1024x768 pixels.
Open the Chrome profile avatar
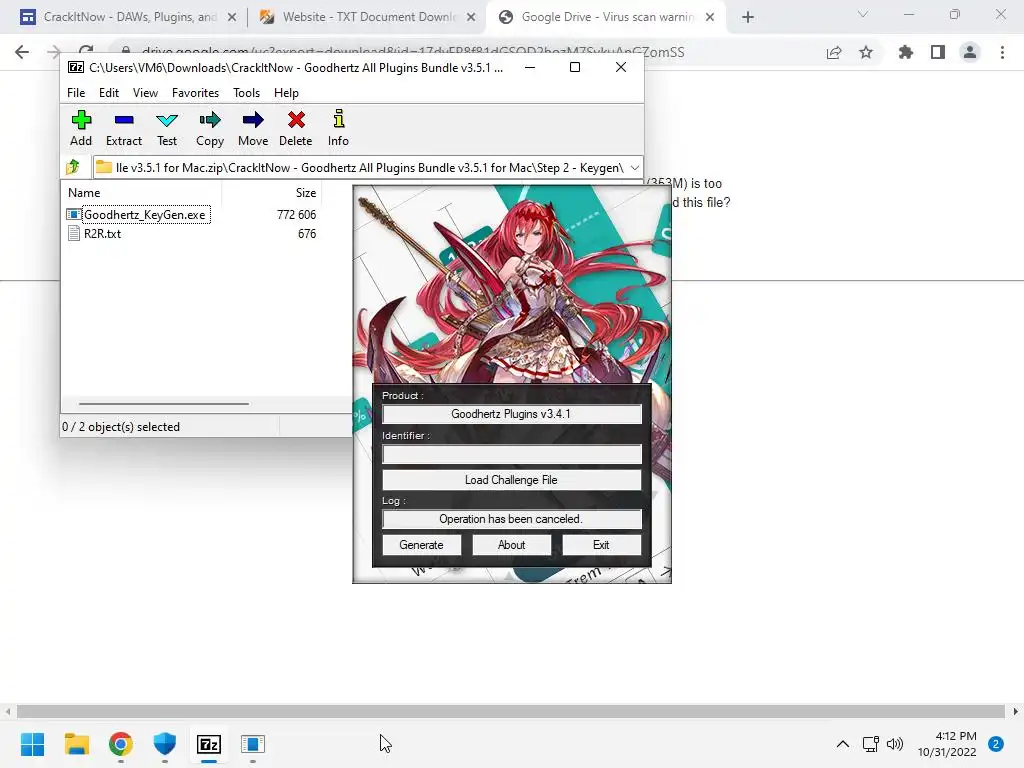(x=970, y=52)
